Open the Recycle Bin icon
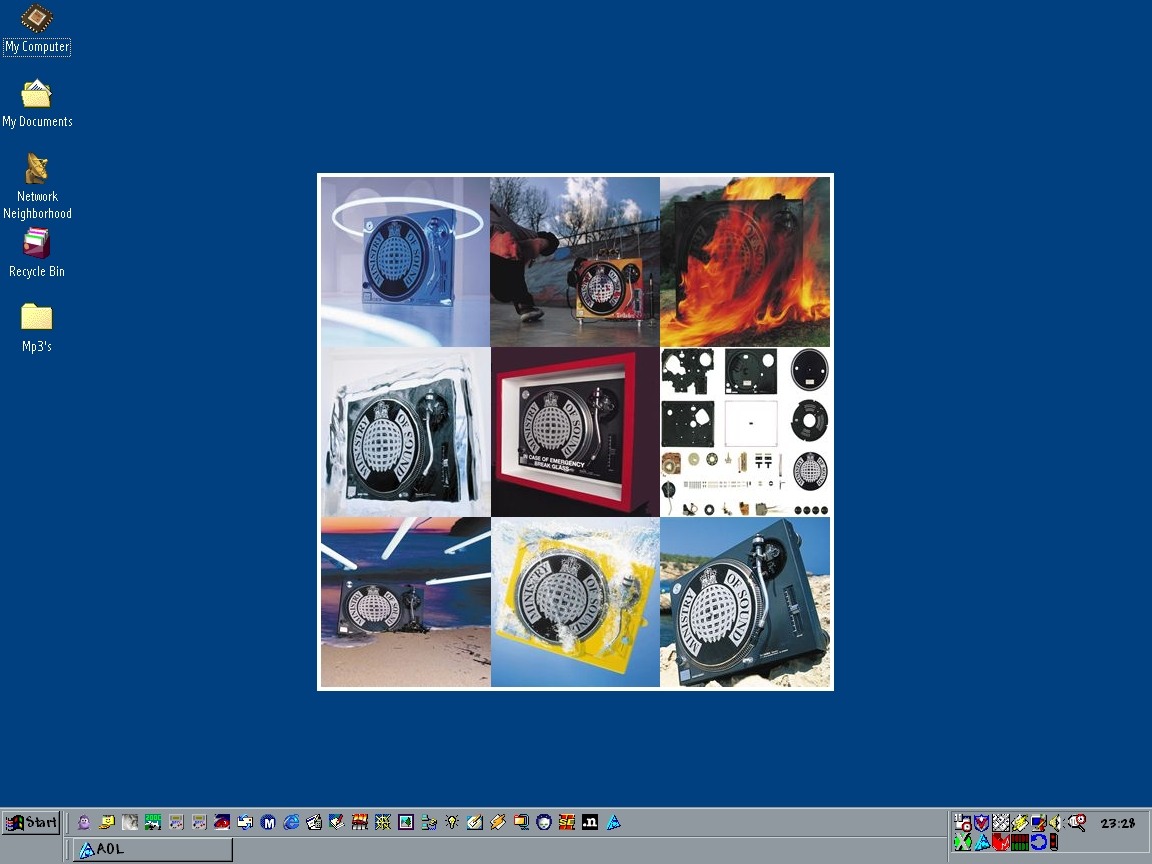1152x864 pixels. point(37,245)
